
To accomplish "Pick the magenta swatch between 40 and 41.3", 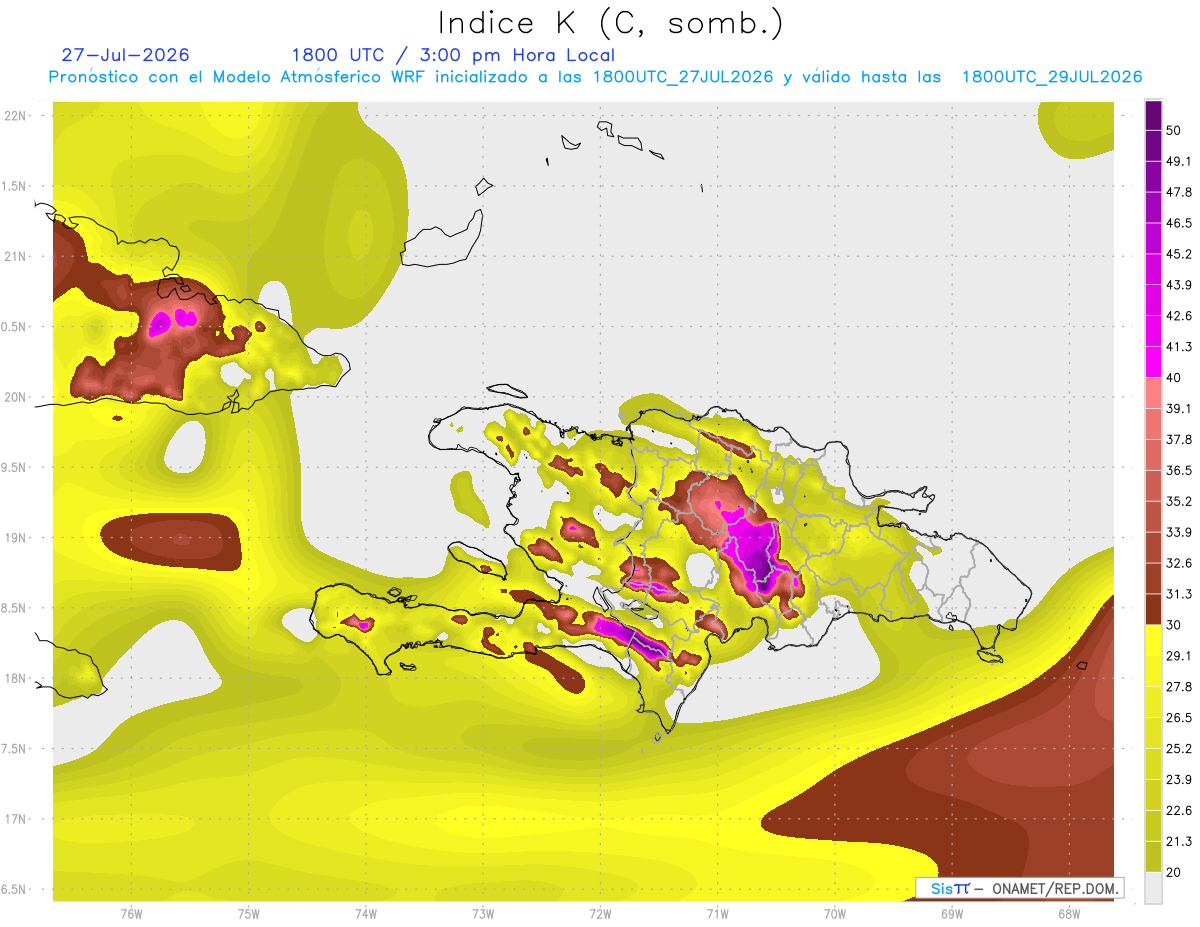I will pyautogui.click(x=1154, y=362).
